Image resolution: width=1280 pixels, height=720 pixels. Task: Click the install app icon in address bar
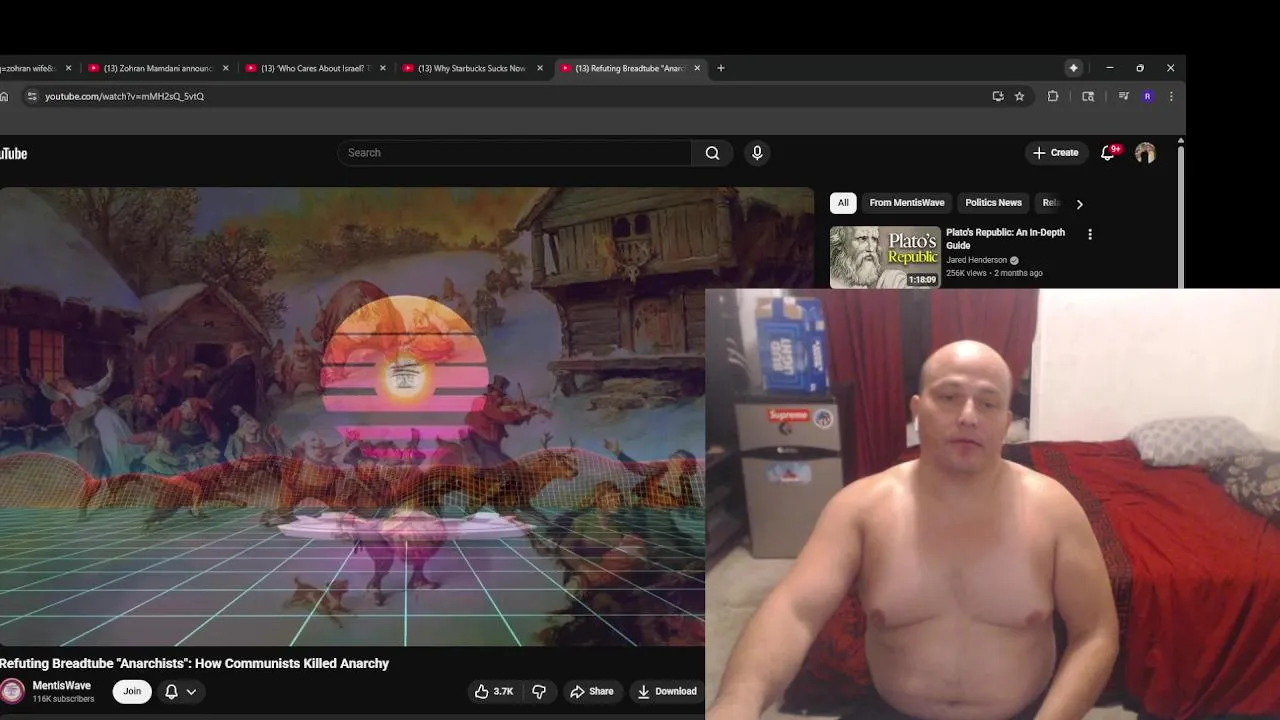(x=998, y=96)
